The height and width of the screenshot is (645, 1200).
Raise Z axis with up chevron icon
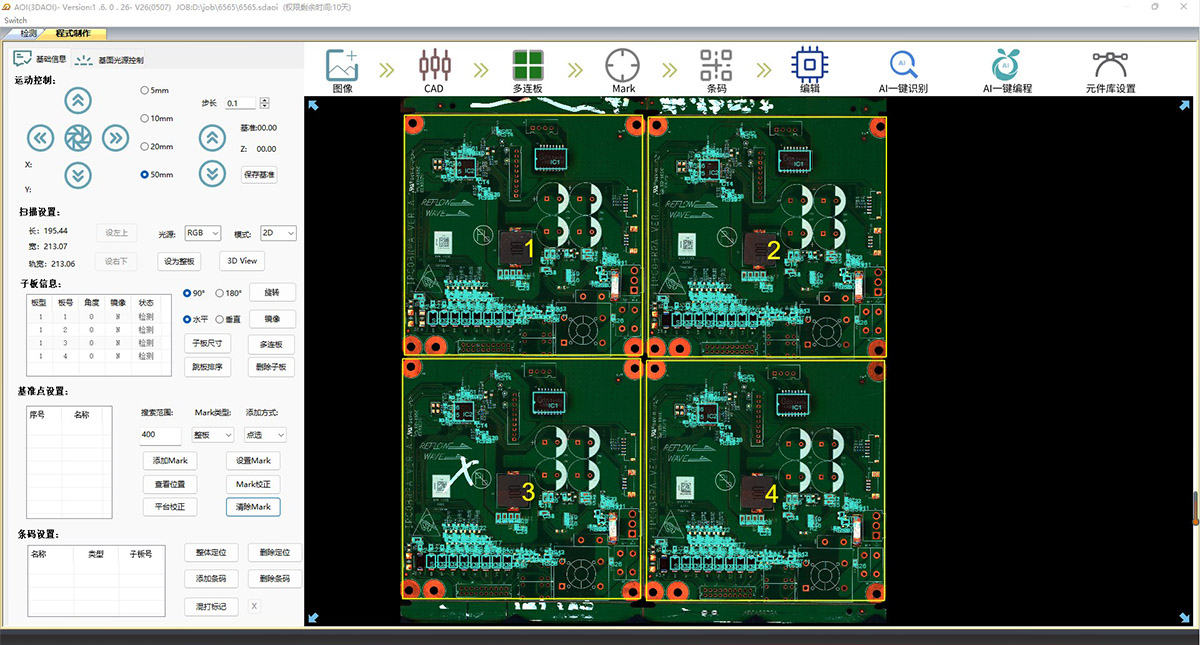click(211, 138)
